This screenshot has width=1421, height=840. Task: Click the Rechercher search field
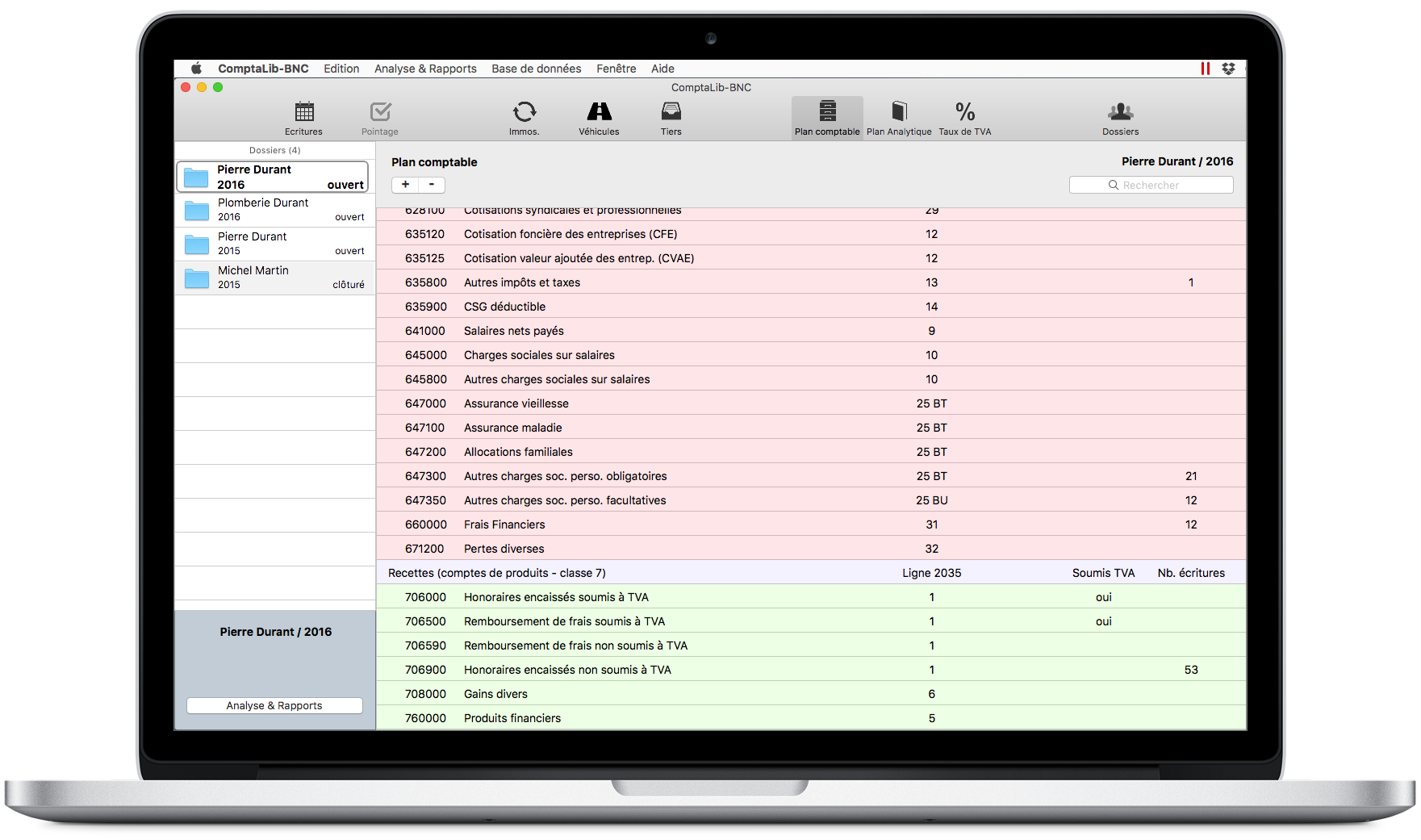(1151, 185)
